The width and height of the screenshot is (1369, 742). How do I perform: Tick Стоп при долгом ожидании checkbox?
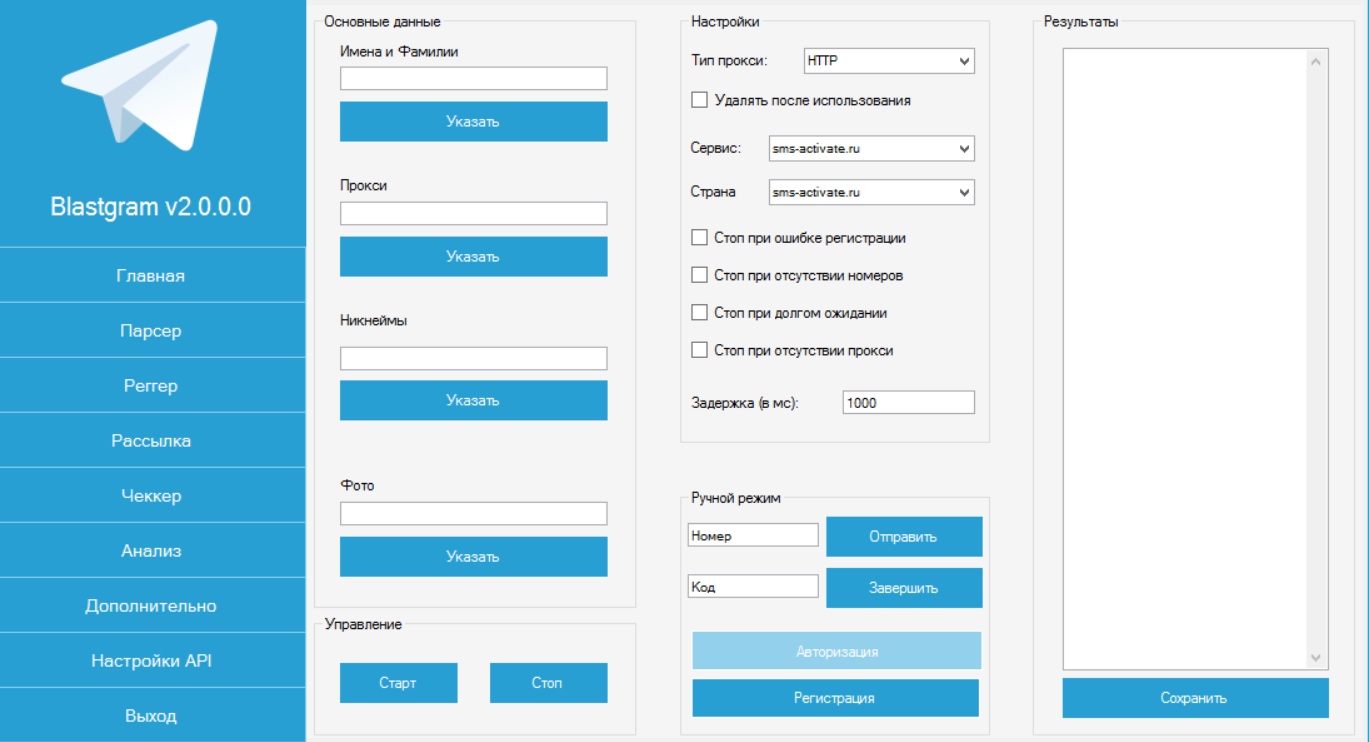pos(700,313)
